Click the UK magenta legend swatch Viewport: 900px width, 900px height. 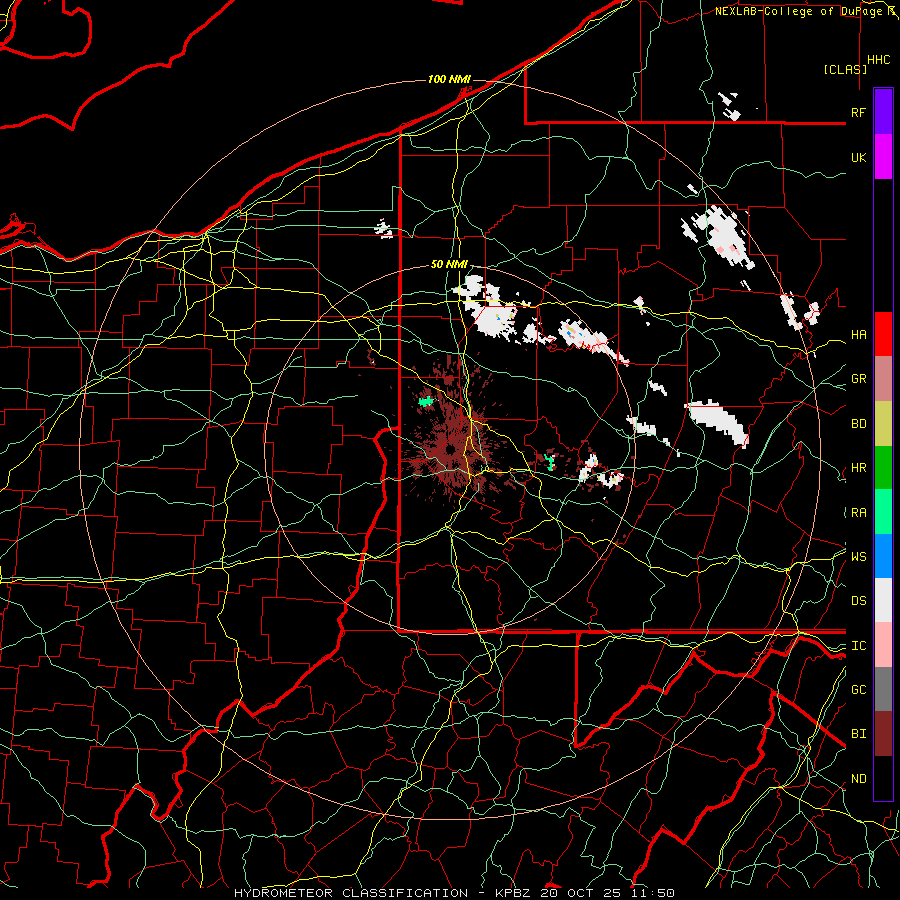[883, 157]
